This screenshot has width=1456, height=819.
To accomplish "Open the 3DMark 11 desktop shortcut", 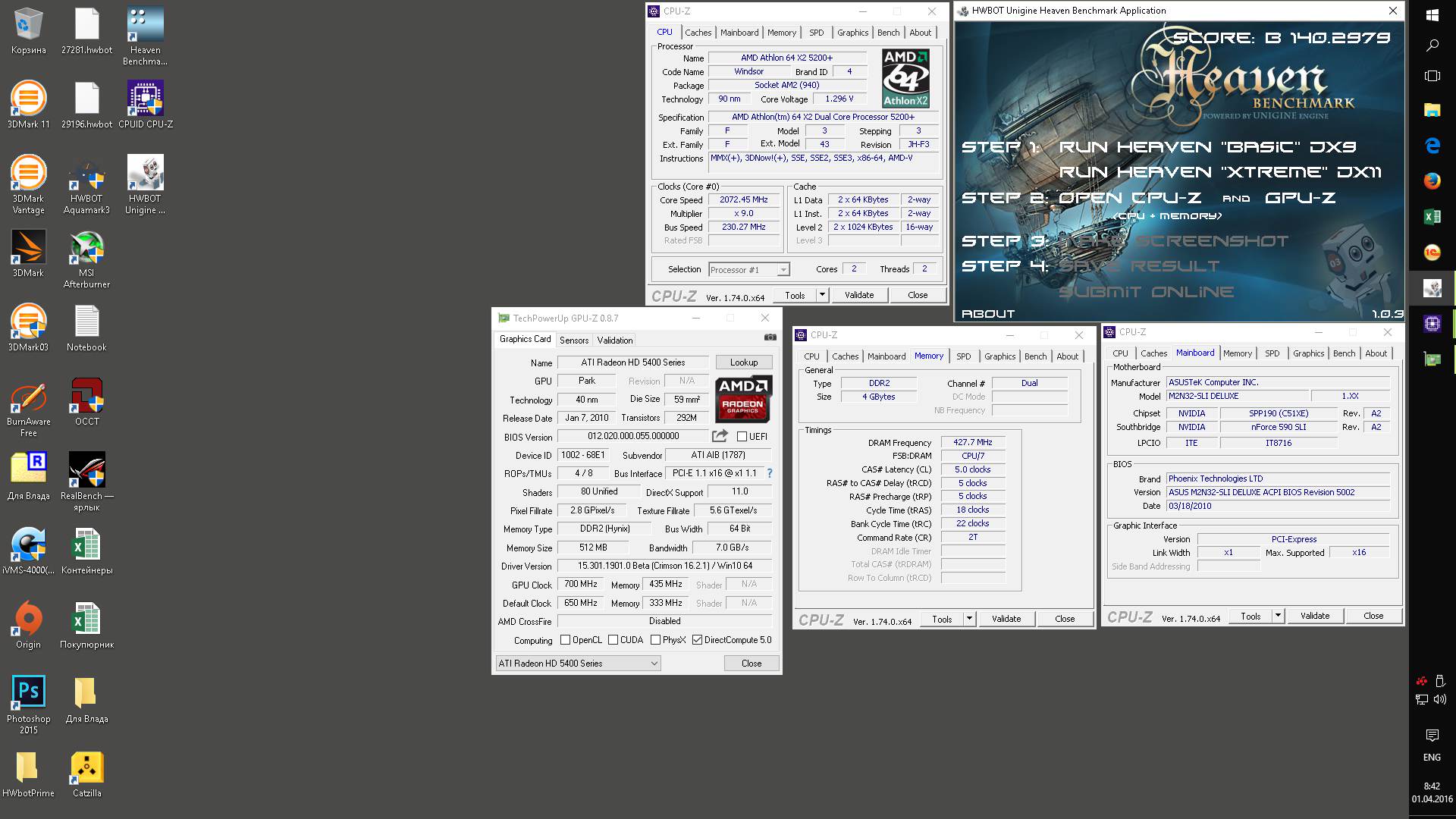I will 28,105.
